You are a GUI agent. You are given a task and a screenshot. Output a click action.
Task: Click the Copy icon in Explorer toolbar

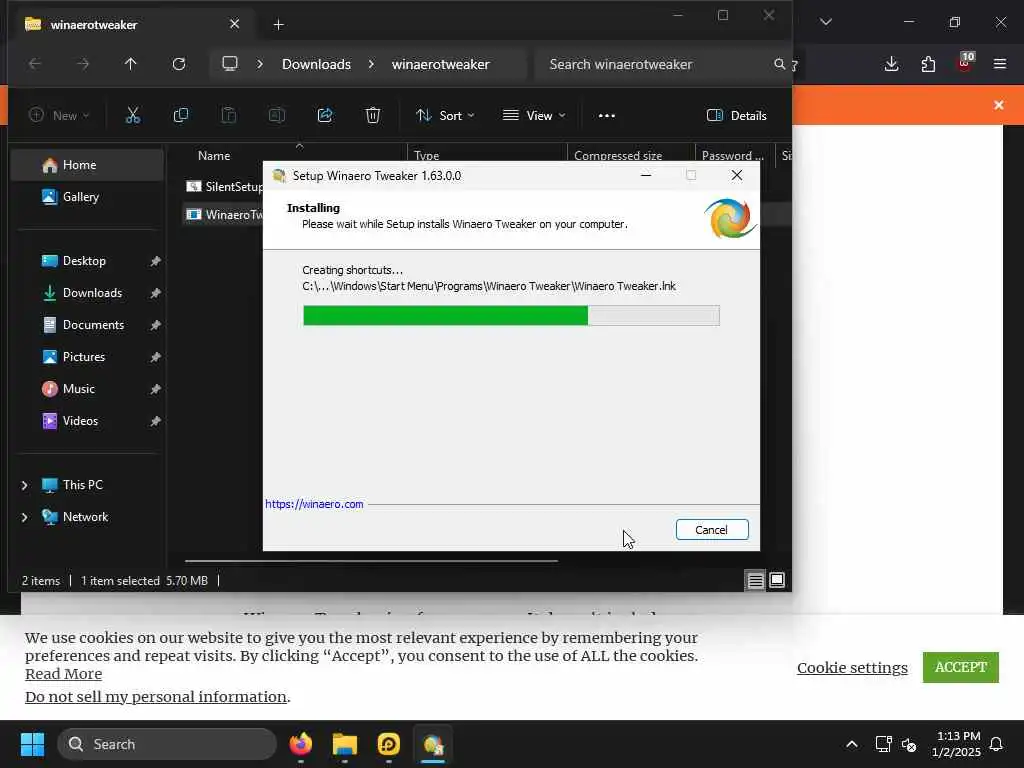[x=181, y=116]
